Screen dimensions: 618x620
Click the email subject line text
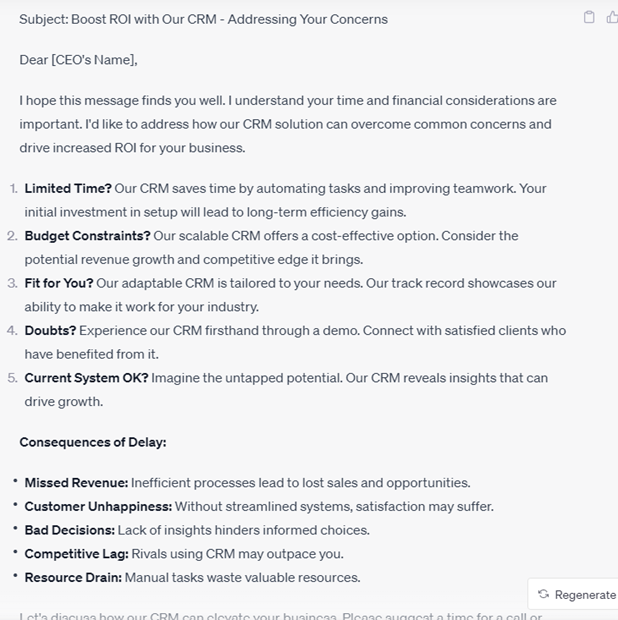[x=203, y=19]
